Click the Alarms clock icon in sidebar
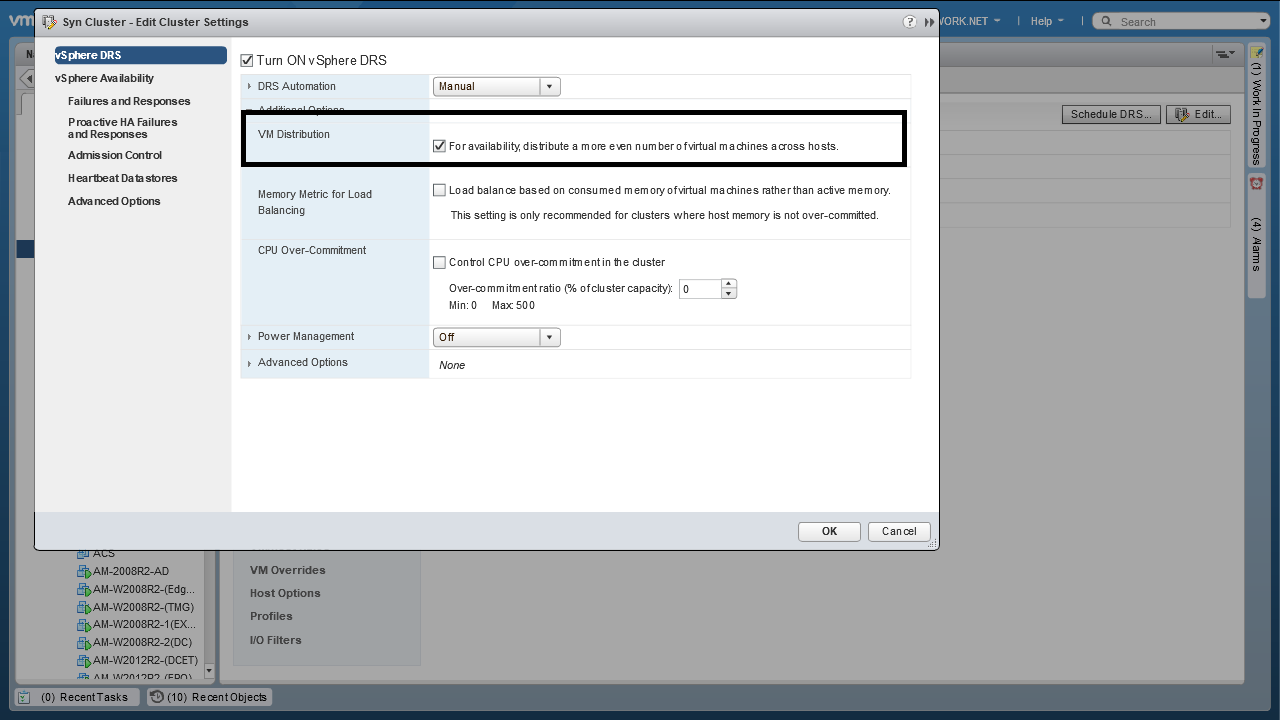This screenshot has width=1280, height=720. 1256,184
